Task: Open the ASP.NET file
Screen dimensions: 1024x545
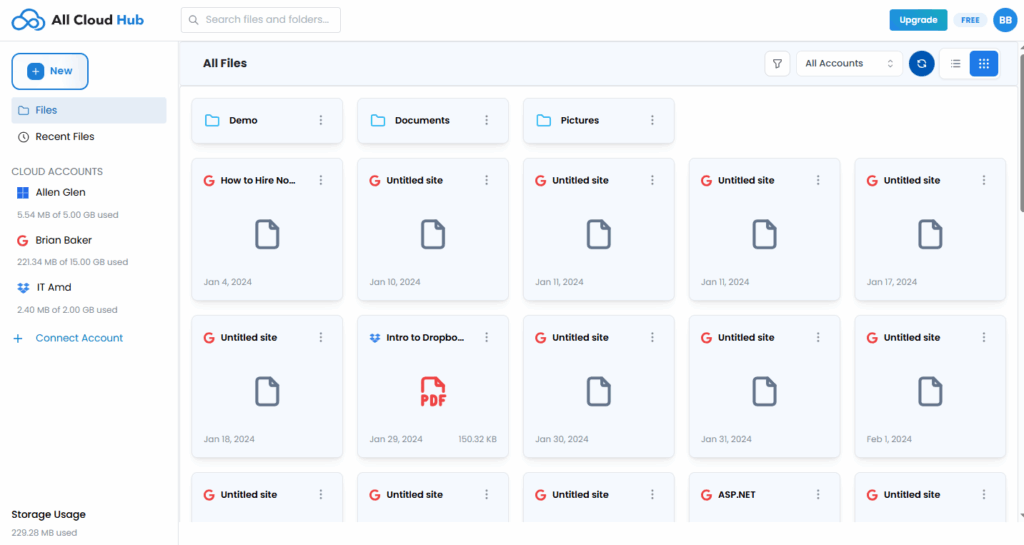Action: [x=765, y=497]
